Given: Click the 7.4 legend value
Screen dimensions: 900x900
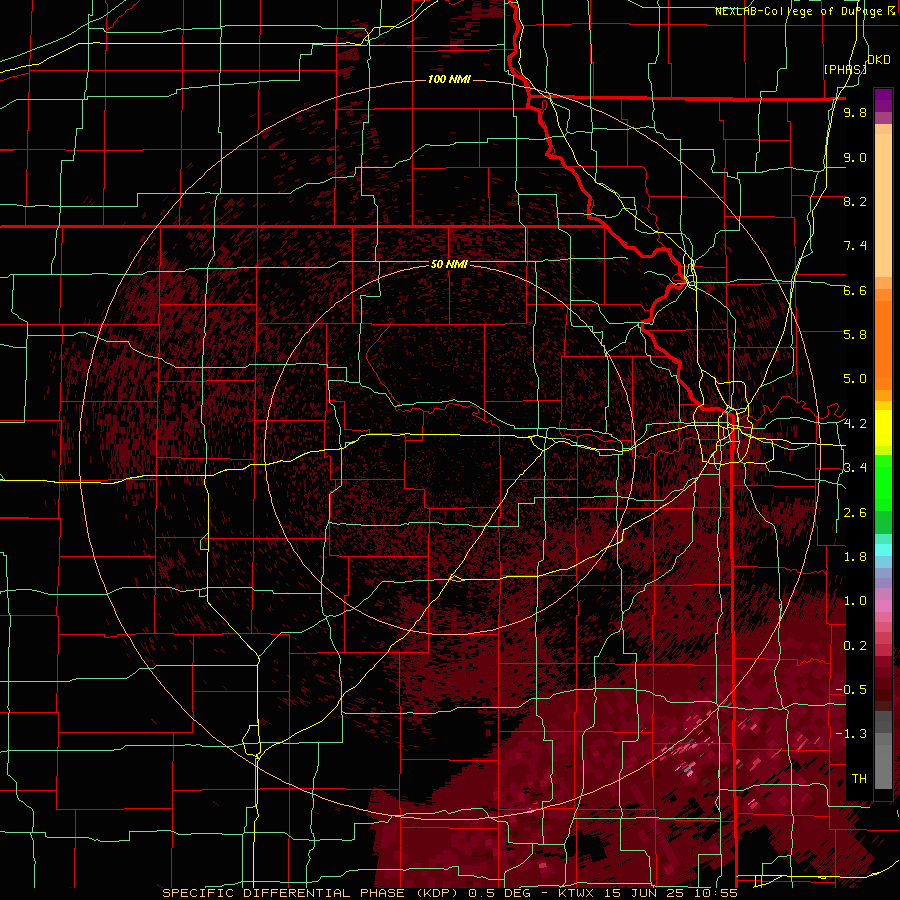Looking at the screenshot, I should 855,246.
